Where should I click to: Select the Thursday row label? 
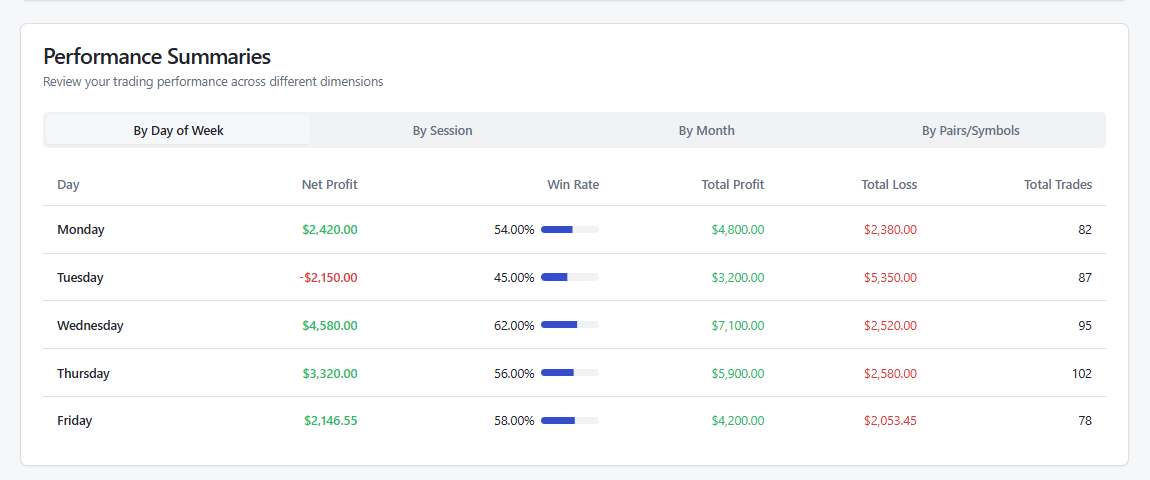tap(83, 374)
